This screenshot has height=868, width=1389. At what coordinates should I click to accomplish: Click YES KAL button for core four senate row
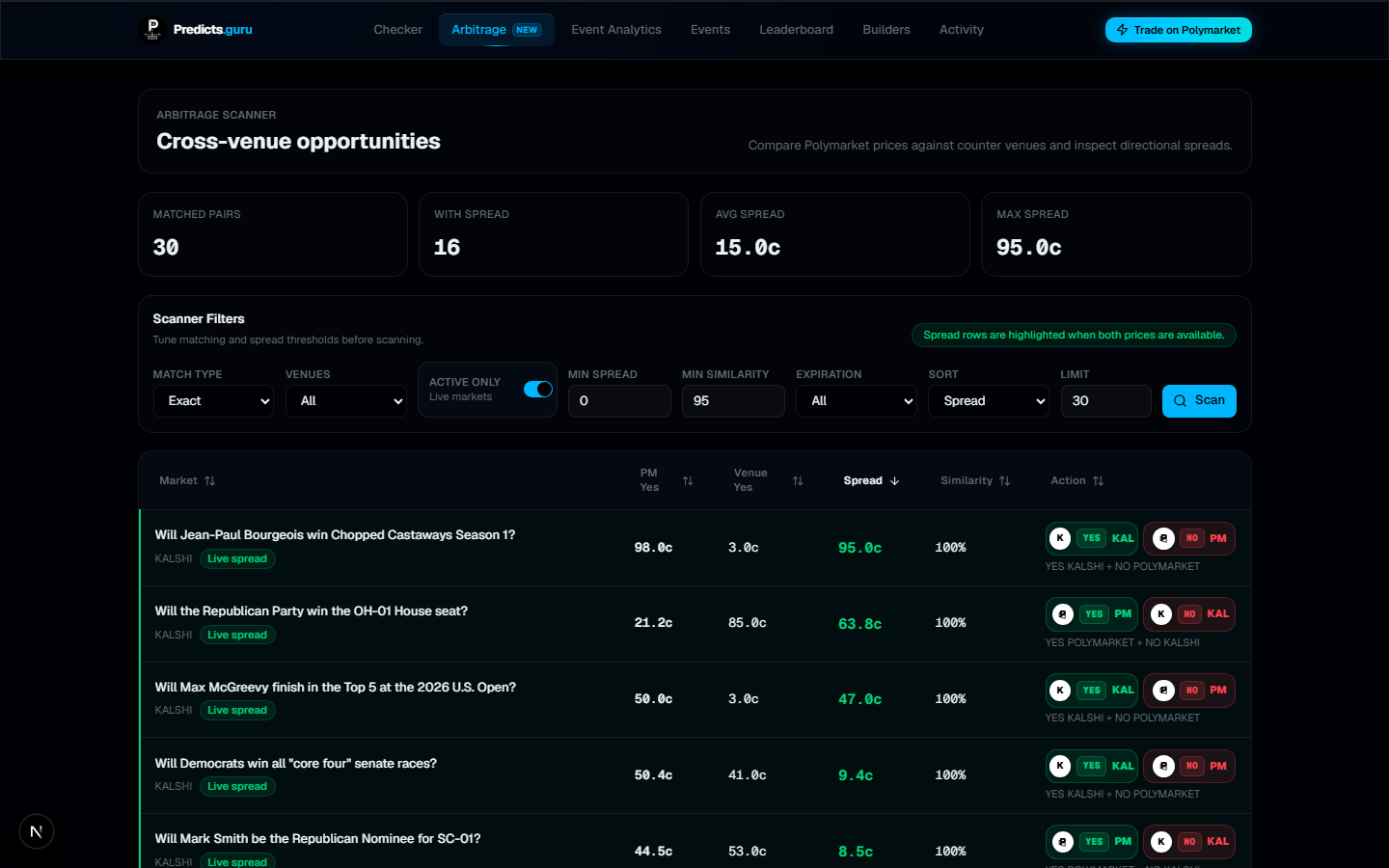(x=1092, y=766)
